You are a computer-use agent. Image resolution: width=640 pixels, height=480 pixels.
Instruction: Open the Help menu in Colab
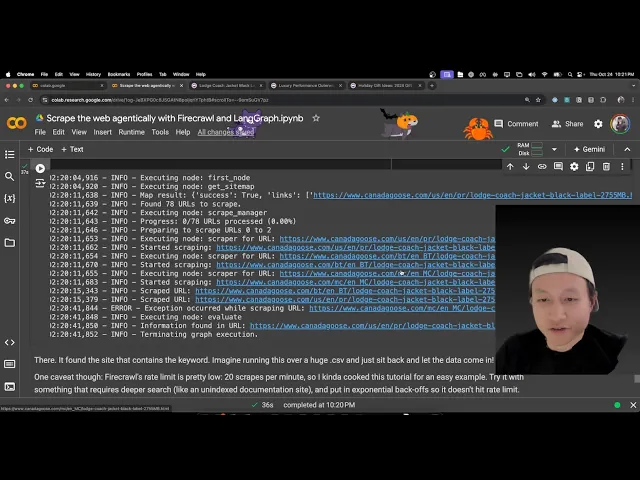pyautogui.click(x=183, y=132)
